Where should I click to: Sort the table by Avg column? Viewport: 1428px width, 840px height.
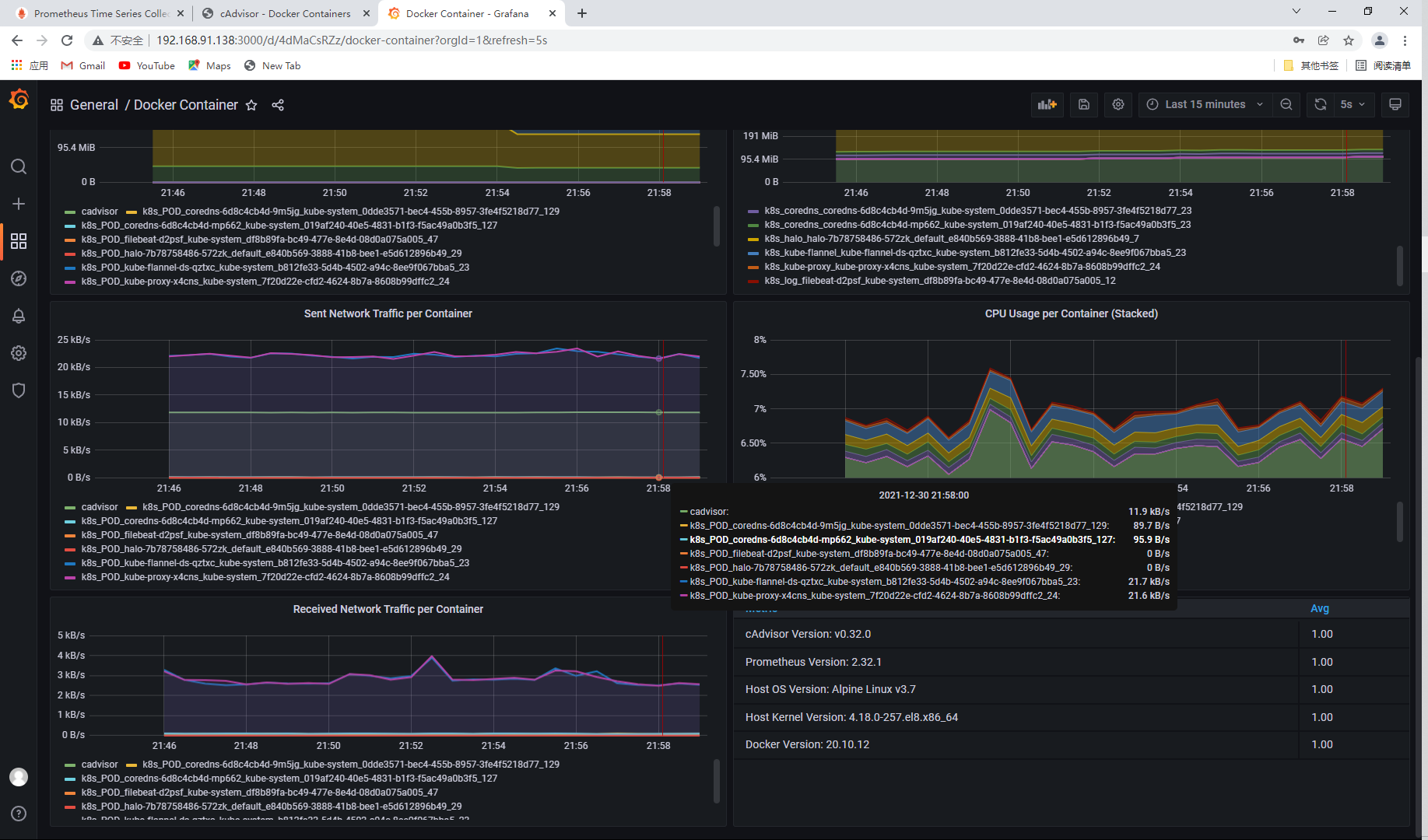point(1320,608)
